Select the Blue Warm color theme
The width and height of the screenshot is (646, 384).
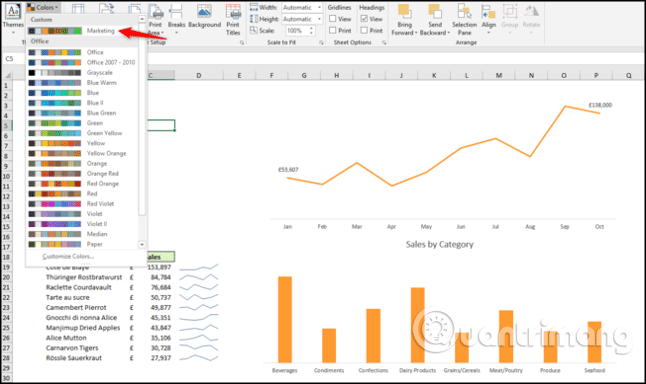[82, 83]
